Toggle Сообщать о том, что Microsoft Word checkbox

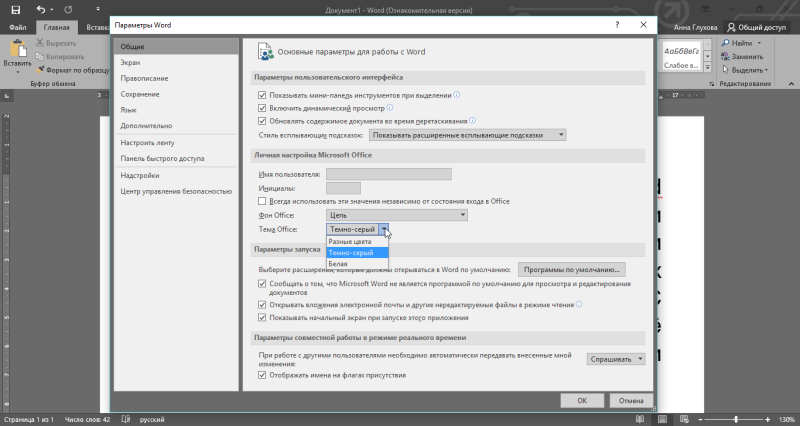[262, 284]
